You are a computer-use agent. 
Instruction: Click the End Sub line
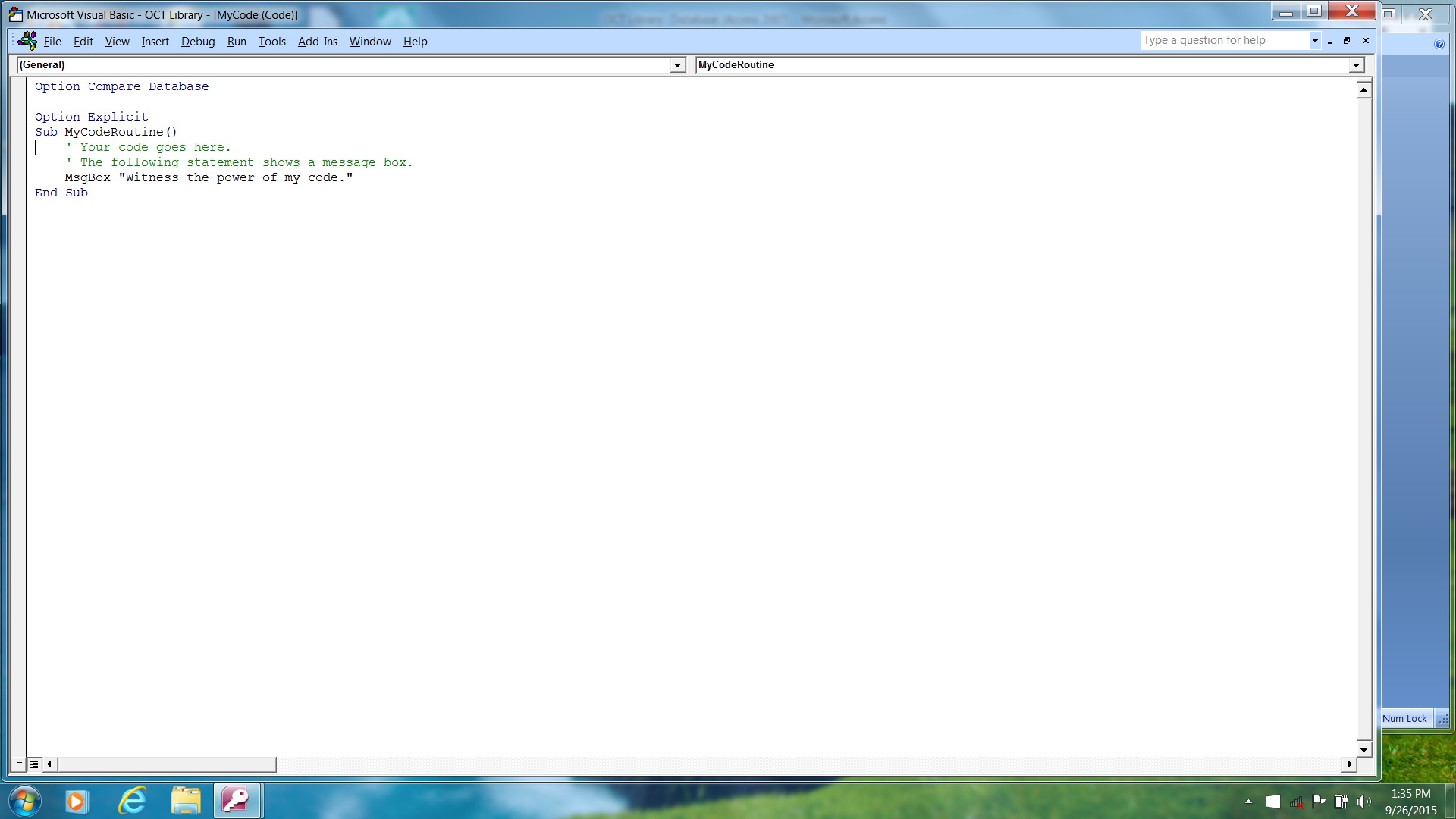click(x=61, y=193)
